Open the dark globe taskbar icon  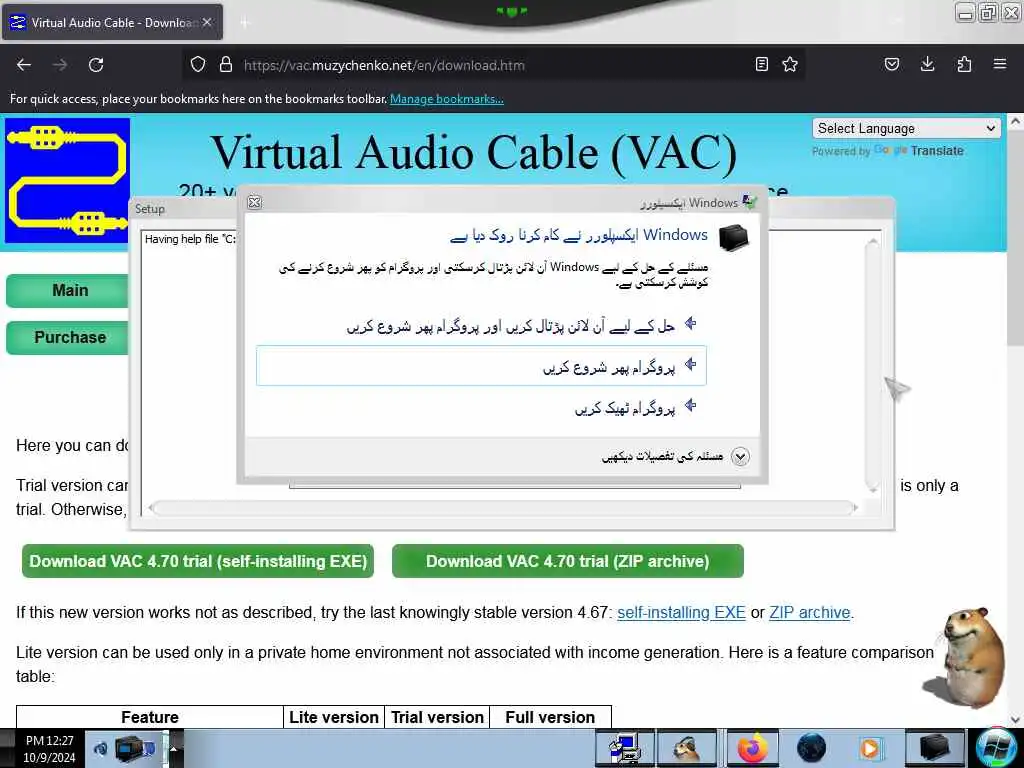click(x=812, y=748)
